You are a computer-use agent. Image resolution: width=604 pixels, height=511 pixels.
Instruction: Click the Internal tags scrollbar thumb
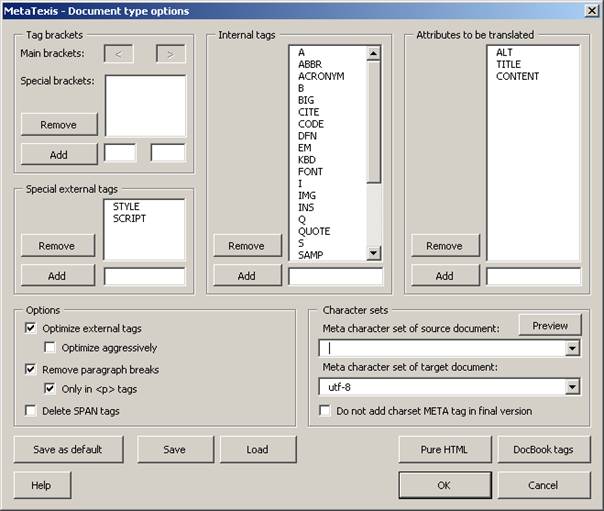(x=373, y=121)
